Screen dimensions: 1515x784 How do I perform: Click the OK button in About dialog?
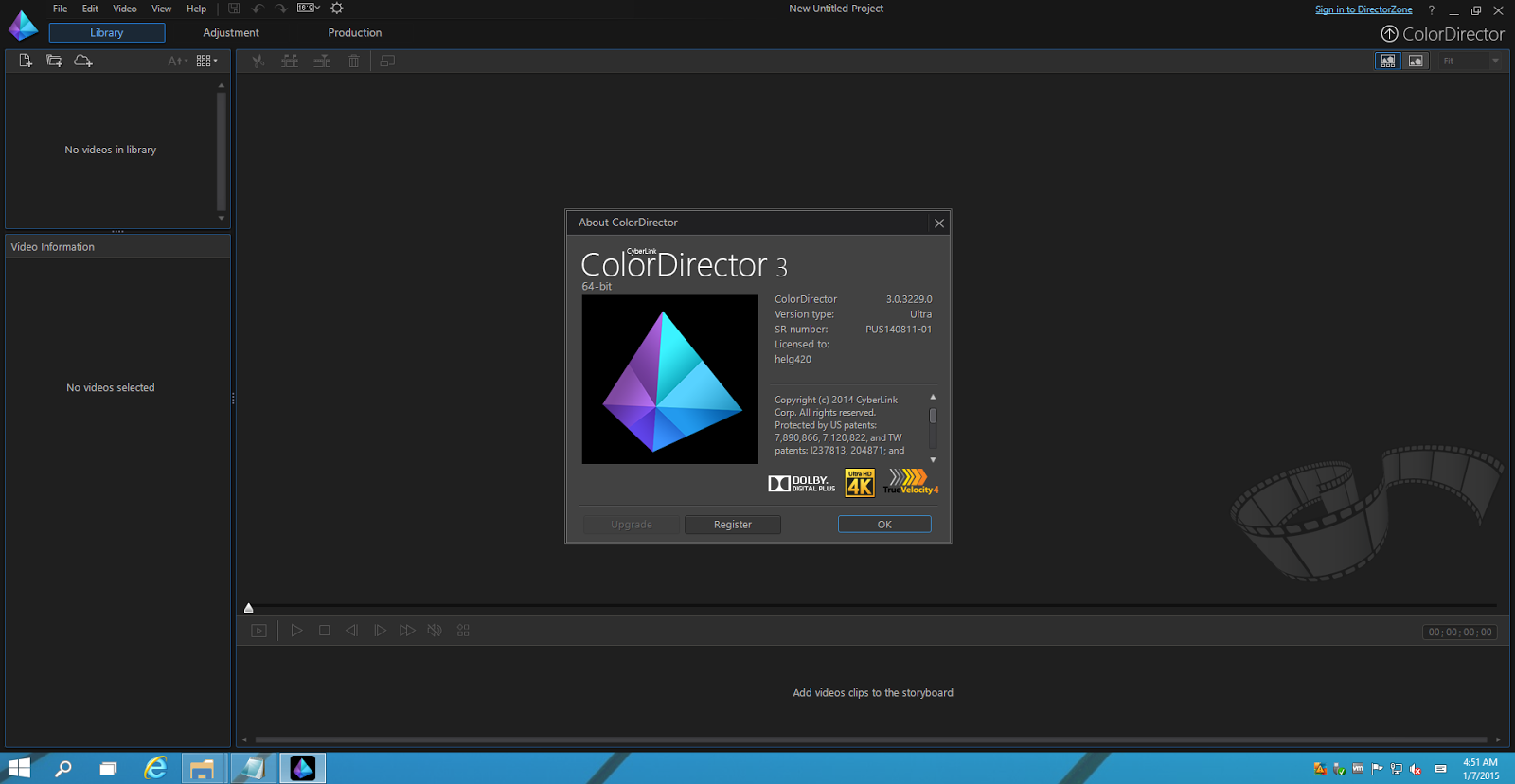pyautogui.click(x=884, y=525)
